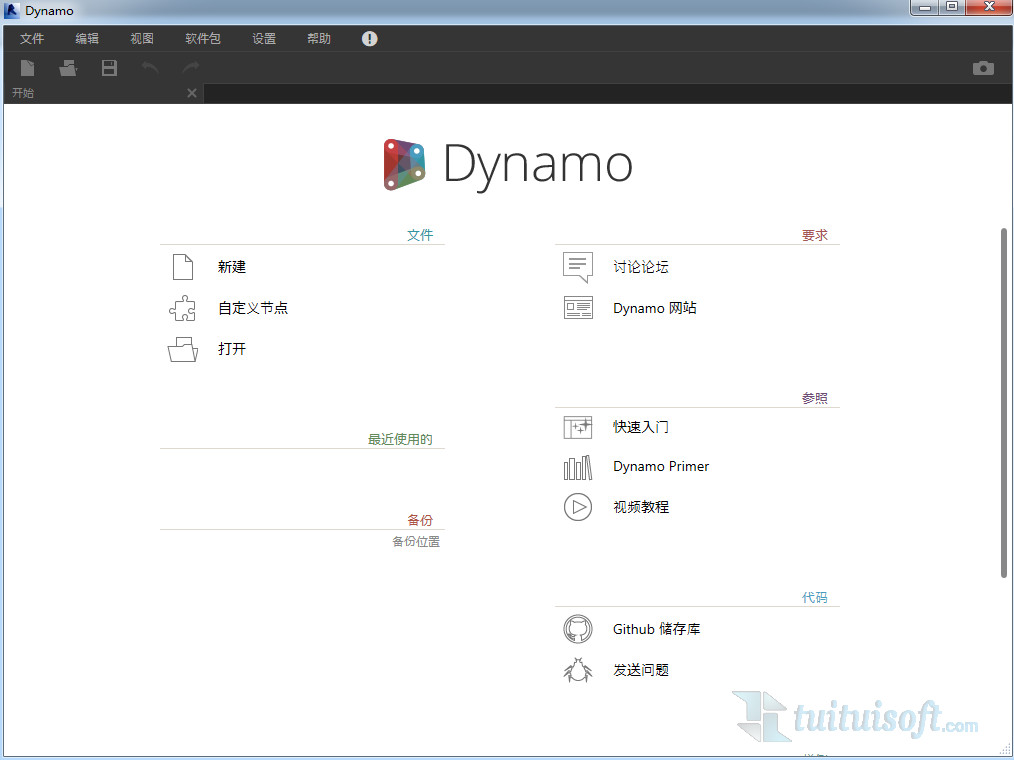Click the video tutorial play icon
The image size is (1014, 760).
[578, 507]
